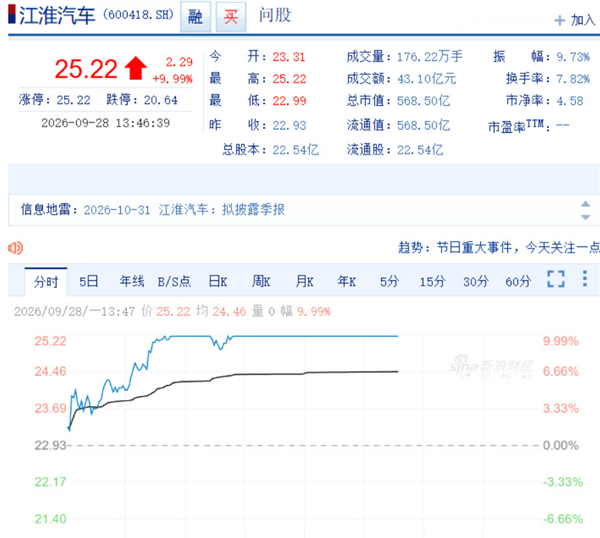Click the 总市值 value 568.50亿
This screenshot has height=538, width=600.
tap(423, 101)
